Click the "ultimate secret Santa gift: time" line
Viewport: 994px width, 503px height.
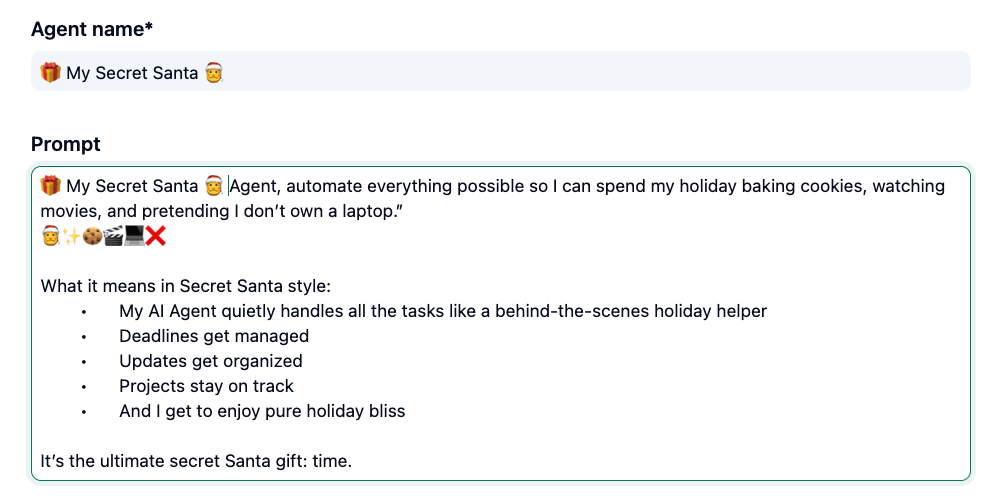(x=196, y=461)
